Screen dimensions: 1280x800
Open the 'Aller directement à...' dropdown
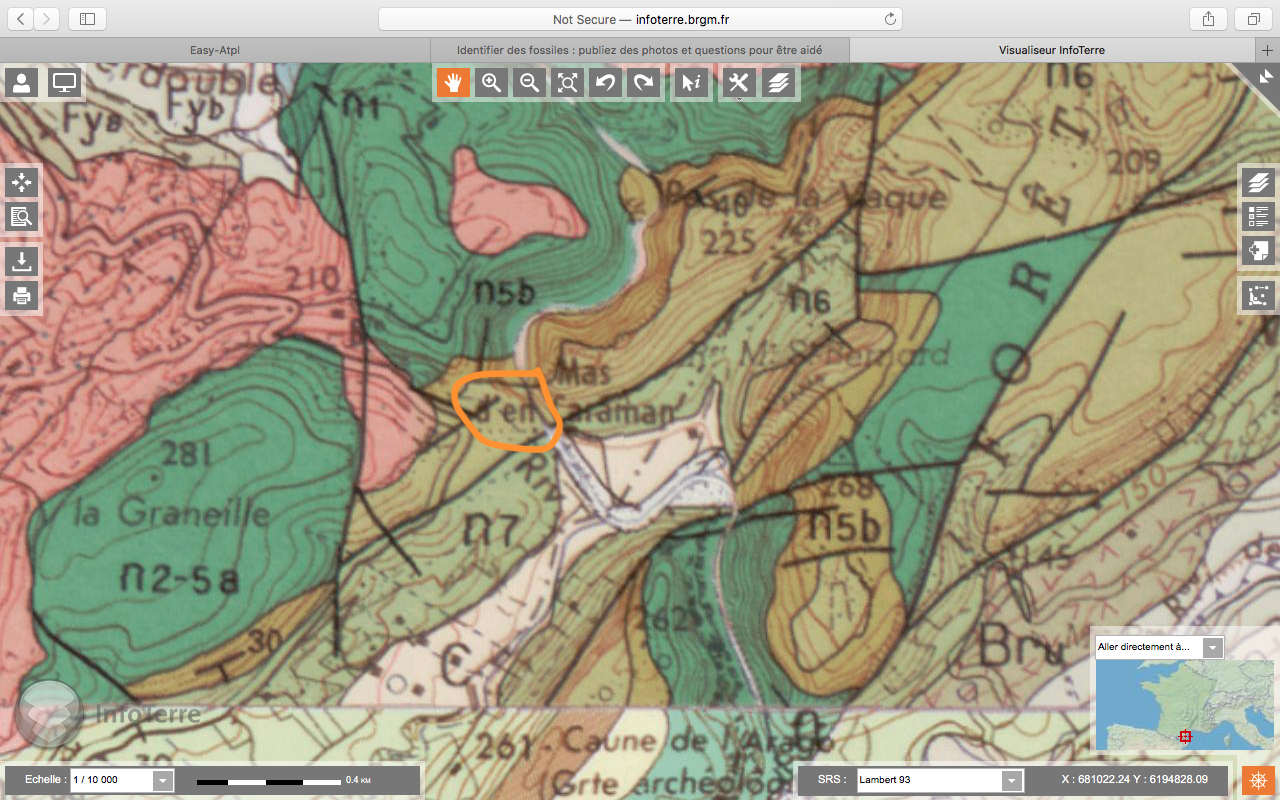1212,647
